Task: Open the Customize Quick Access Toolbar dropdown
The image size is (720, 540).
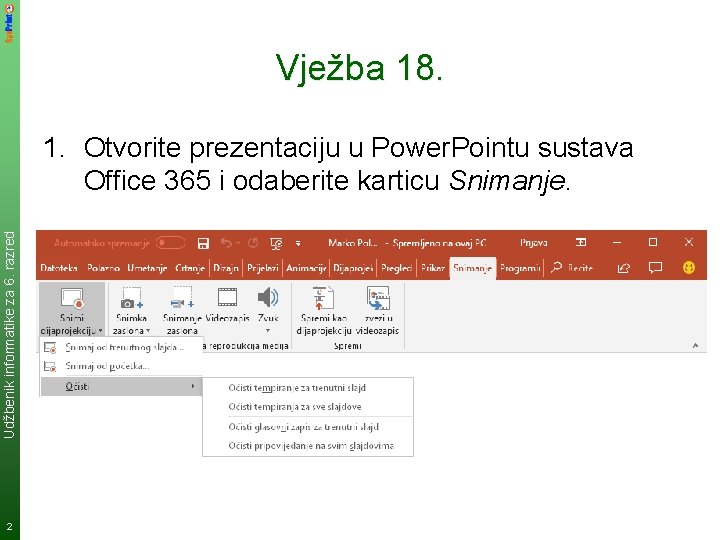Action: [x=298, y=243]
